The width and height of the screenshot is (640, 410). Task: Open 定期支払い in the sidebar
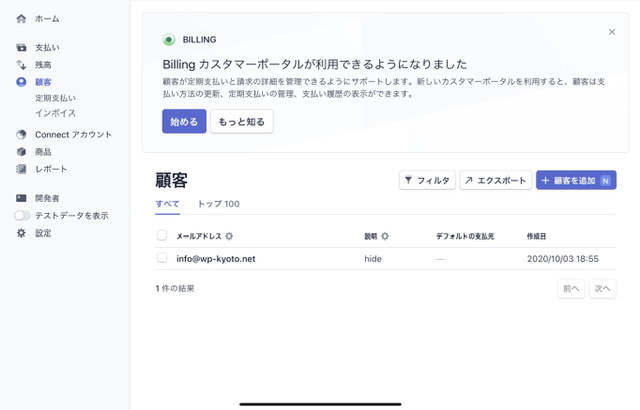click(55, 98)
